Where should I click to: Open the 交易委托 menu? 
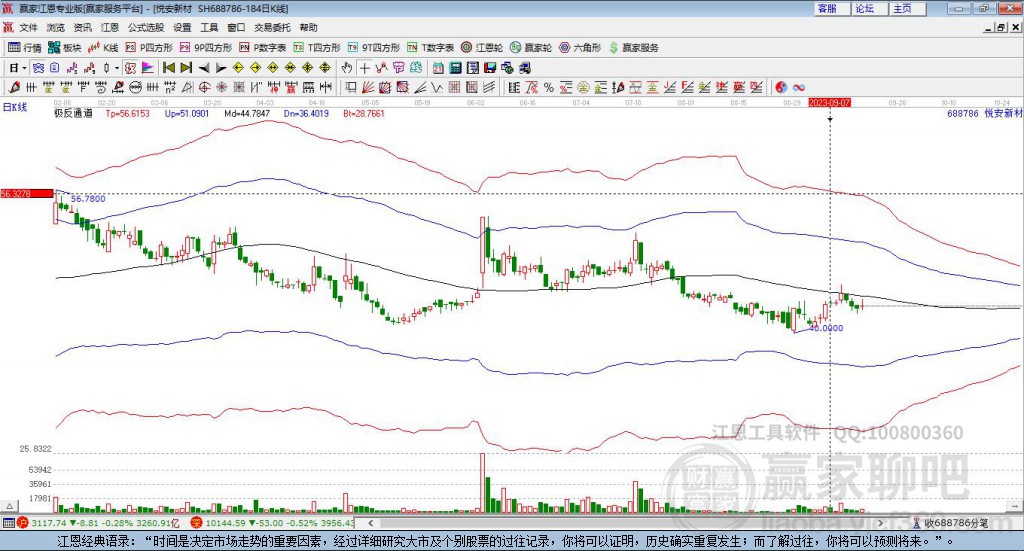point(272,27)
